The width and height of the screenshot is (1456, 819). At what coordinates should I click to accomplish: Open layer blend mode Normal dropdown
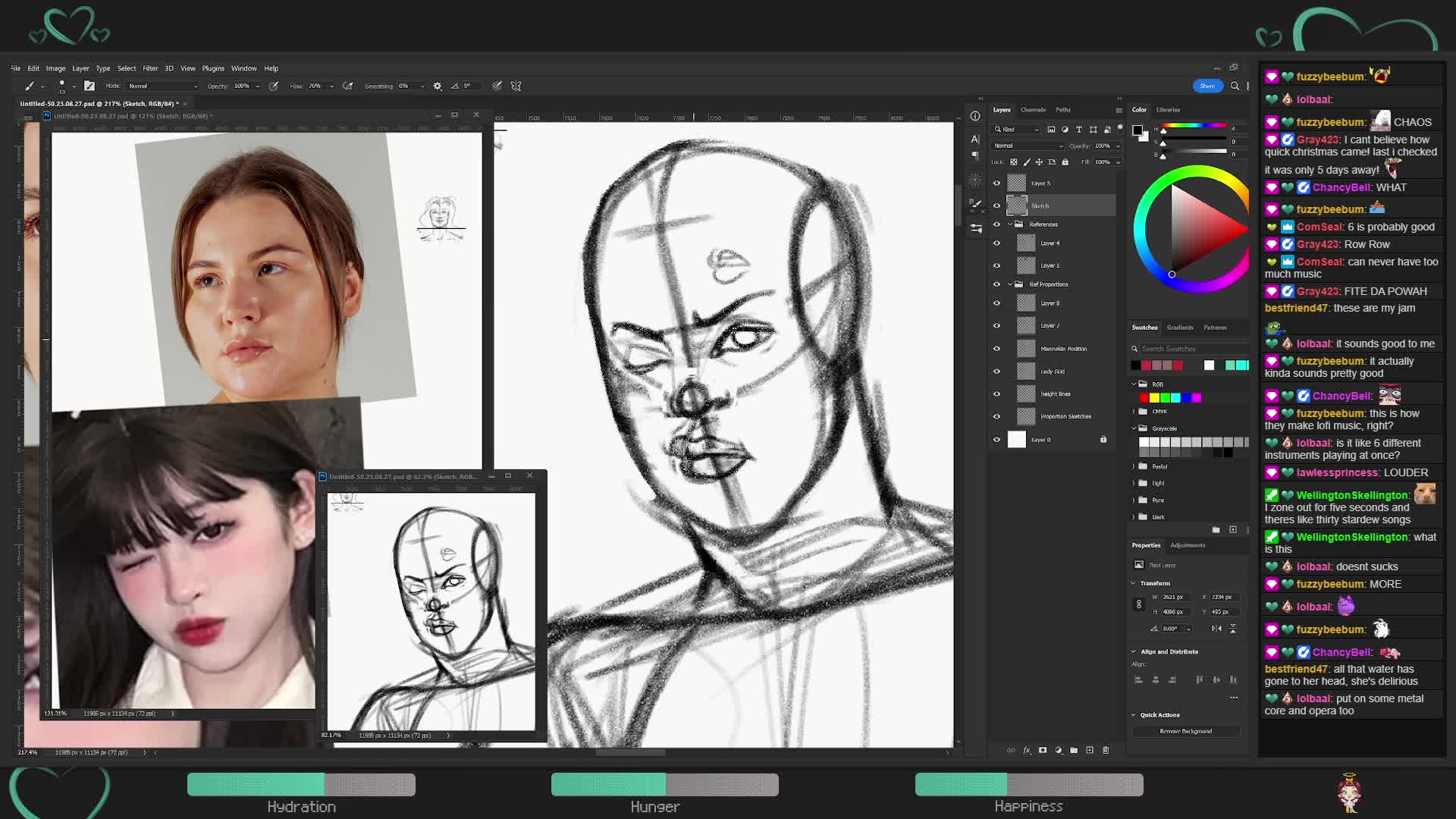1028,146
